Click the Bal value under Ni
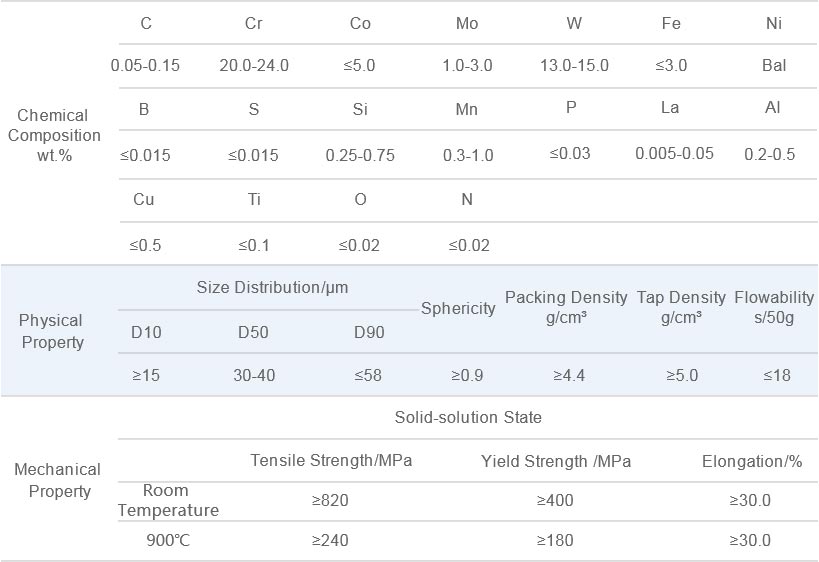The height and width of the screenshot is (562, 819). [x=774, y=65]
